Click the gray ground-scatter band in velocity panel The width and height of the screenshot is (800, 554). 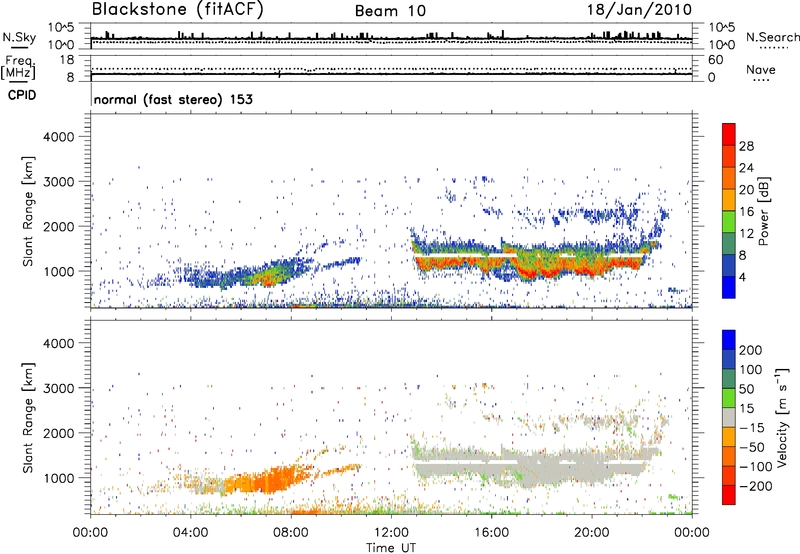coord(531,462)
